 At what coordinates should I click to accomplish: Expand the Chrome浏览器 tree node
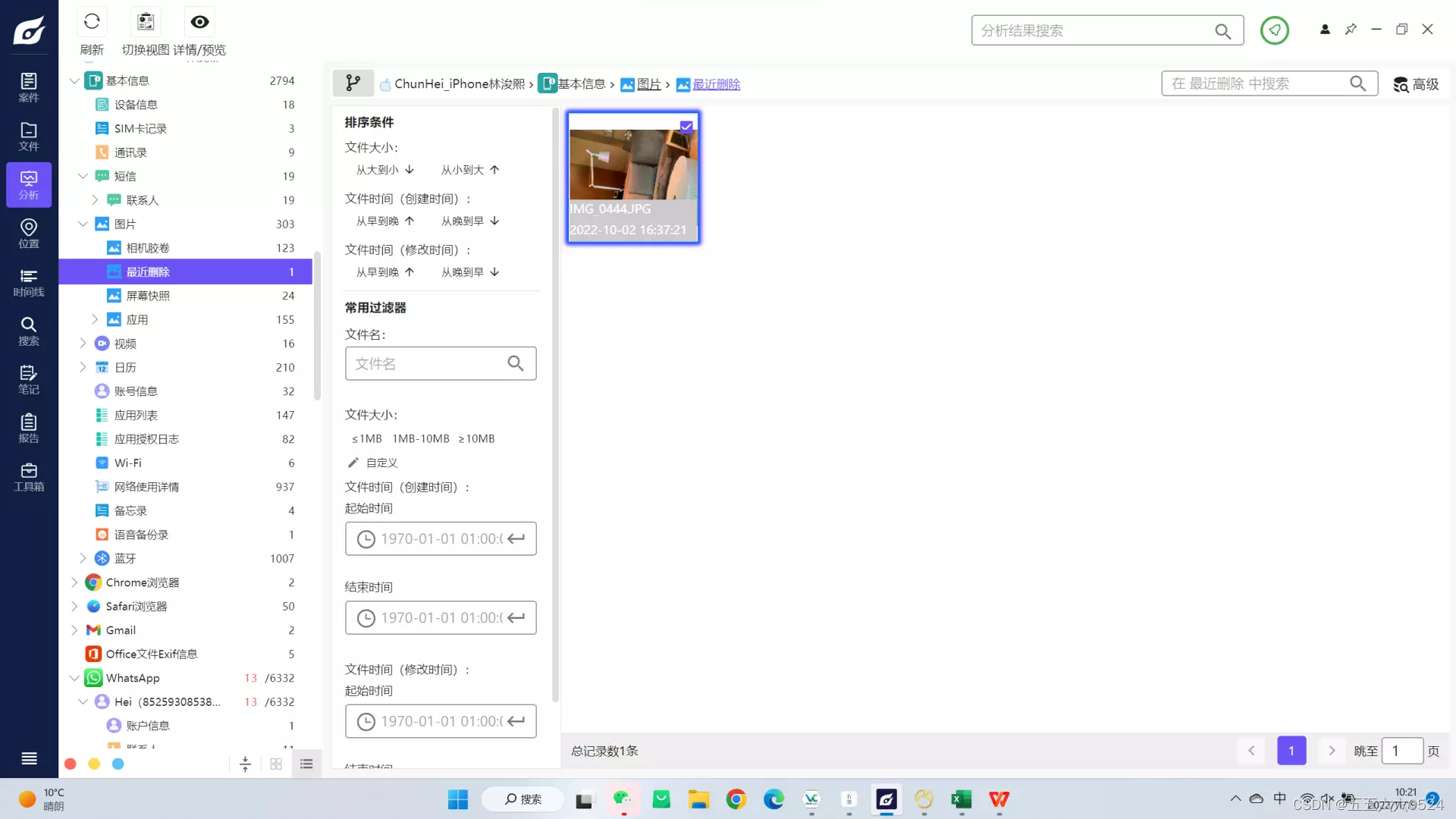[74, 582]
